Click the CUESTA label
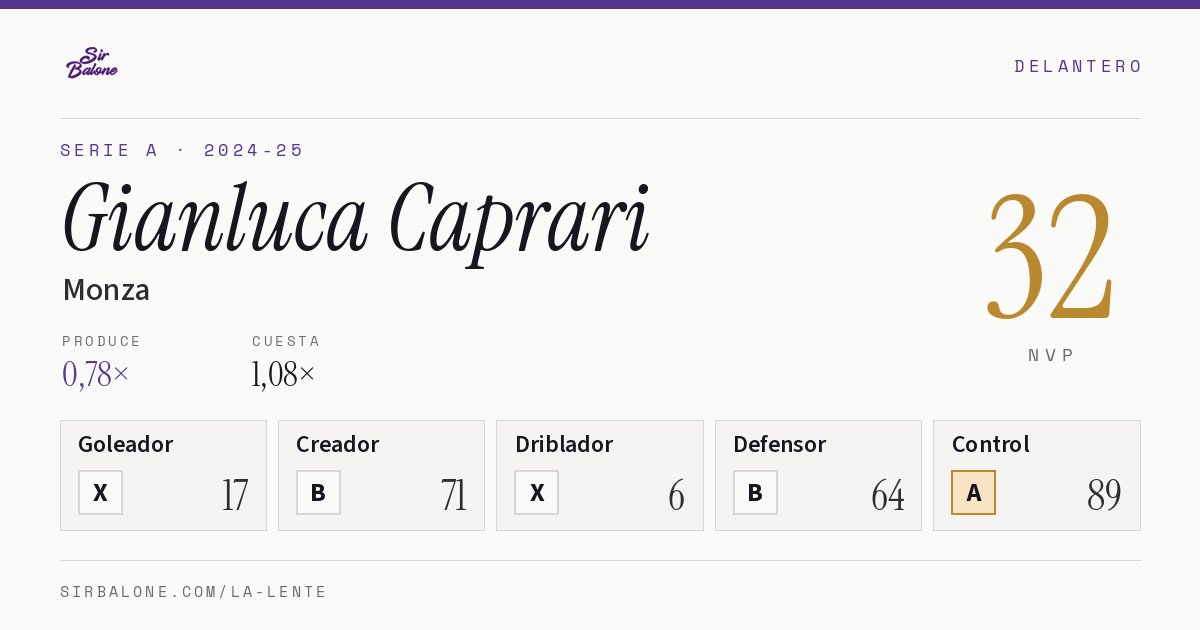 coord(286,341)
